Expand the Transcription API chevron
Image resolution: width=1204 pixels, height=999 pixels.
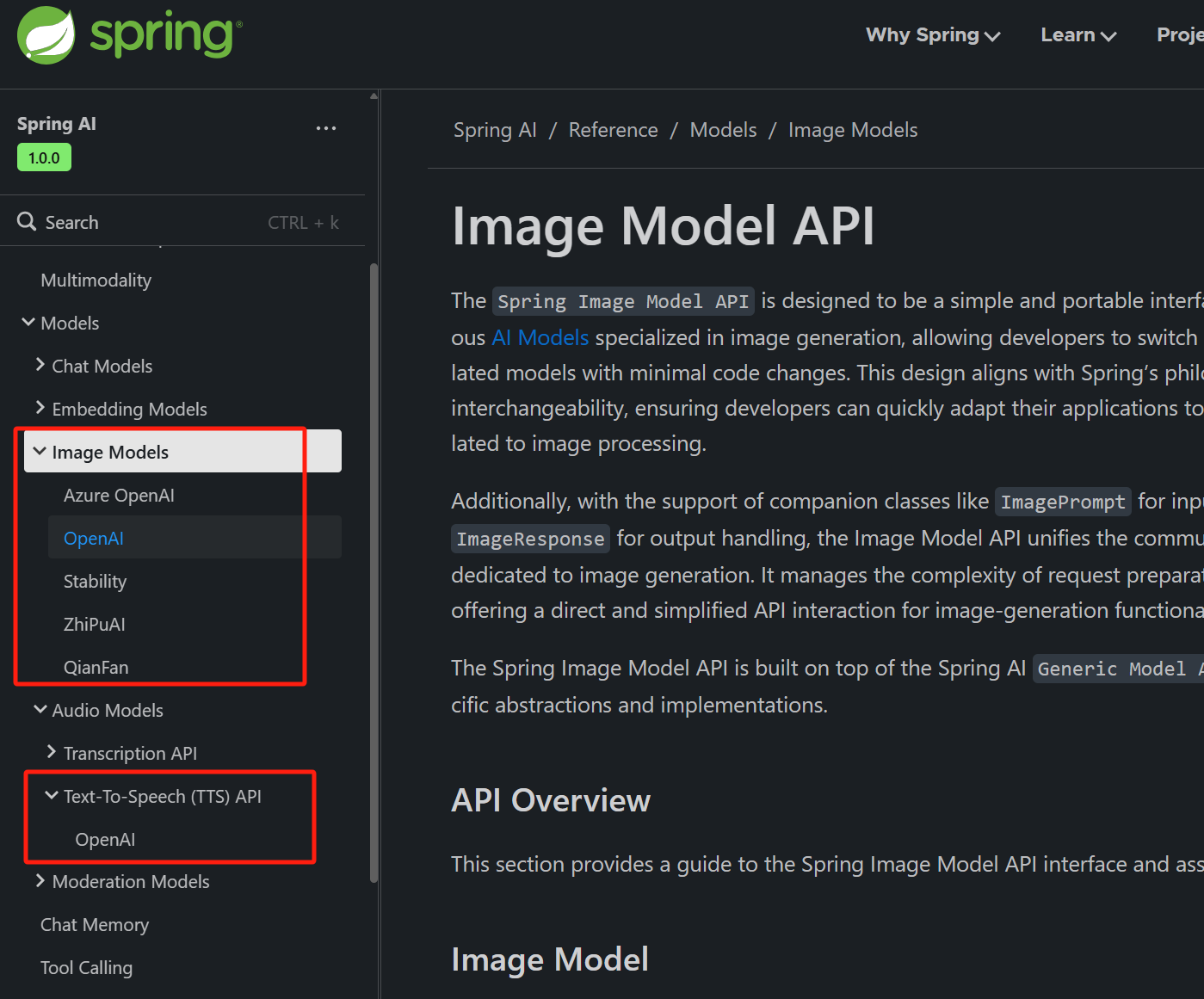coord(52,752)
